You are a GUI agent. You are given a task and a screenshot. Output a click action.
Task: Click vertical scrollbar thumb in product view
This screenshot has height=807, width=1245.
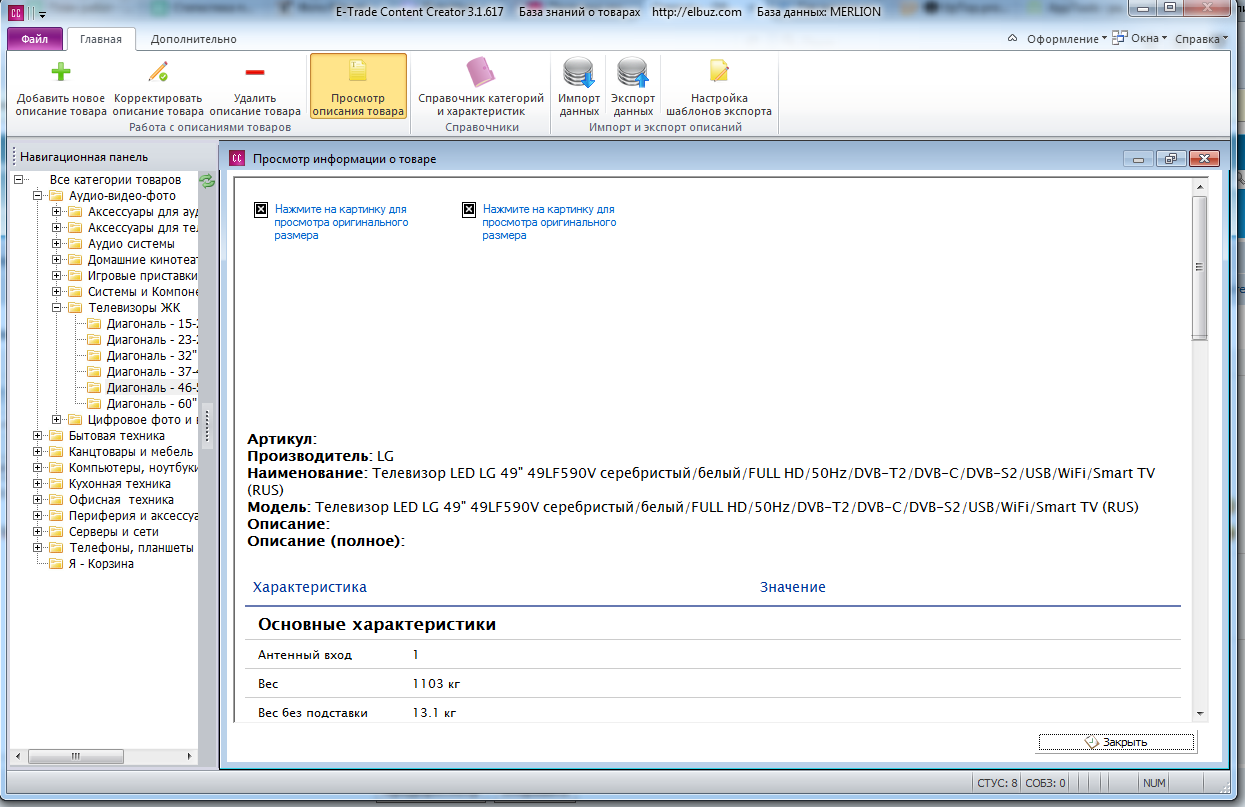(1199, 268)
